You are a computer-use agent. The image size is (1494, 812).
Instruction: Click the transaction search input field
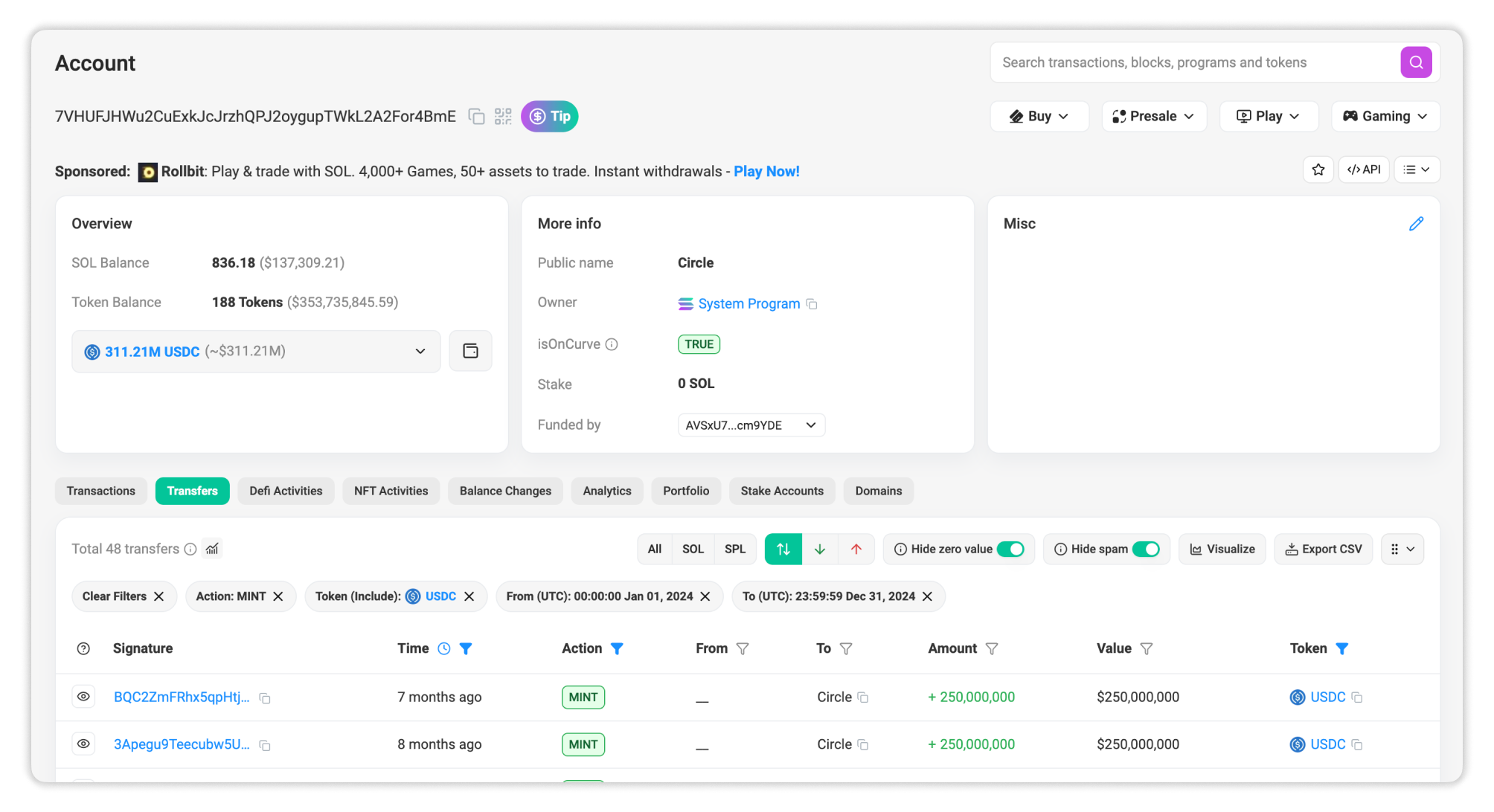tap(1190, 62)
